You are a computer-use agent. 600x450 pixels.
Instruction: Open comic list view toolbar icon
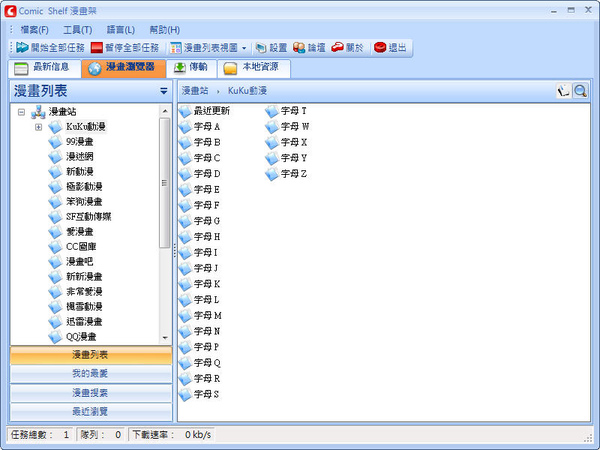[x=176, y=48]
